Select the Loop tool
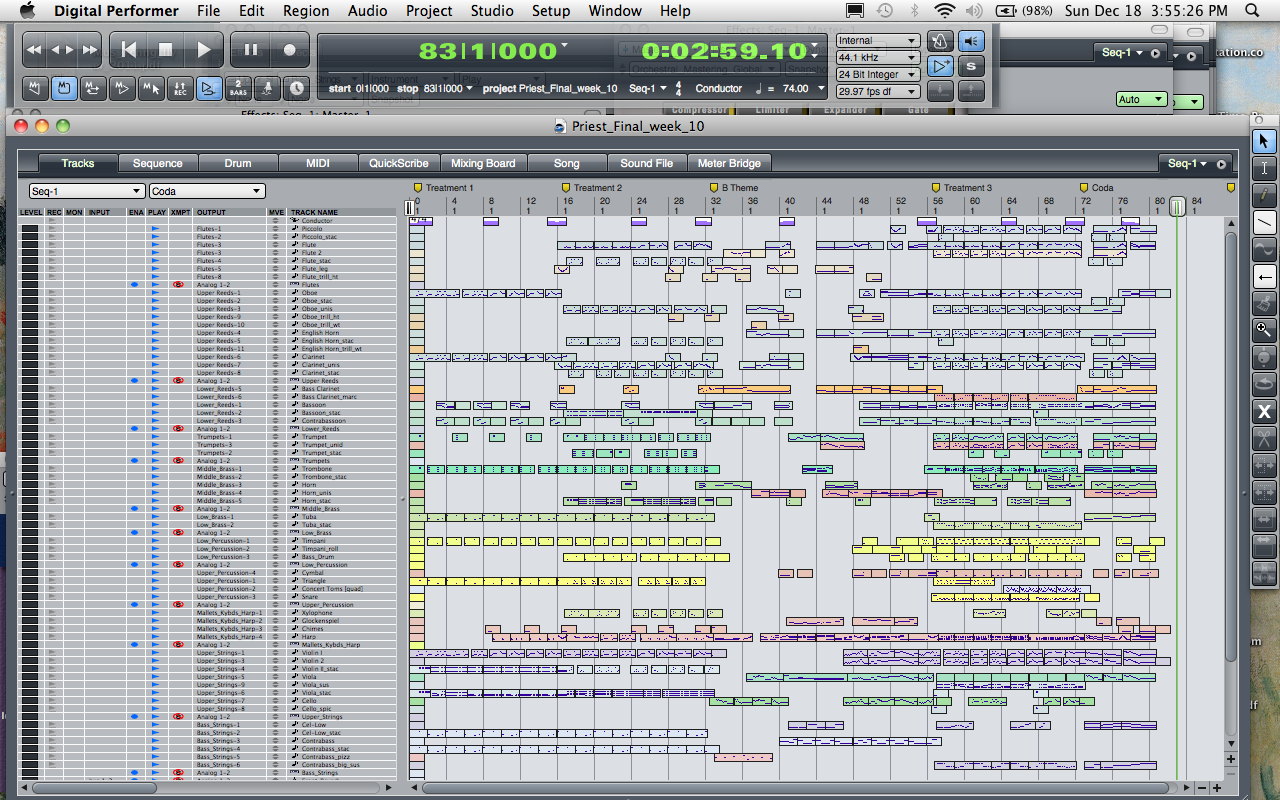 (1264, 384)
